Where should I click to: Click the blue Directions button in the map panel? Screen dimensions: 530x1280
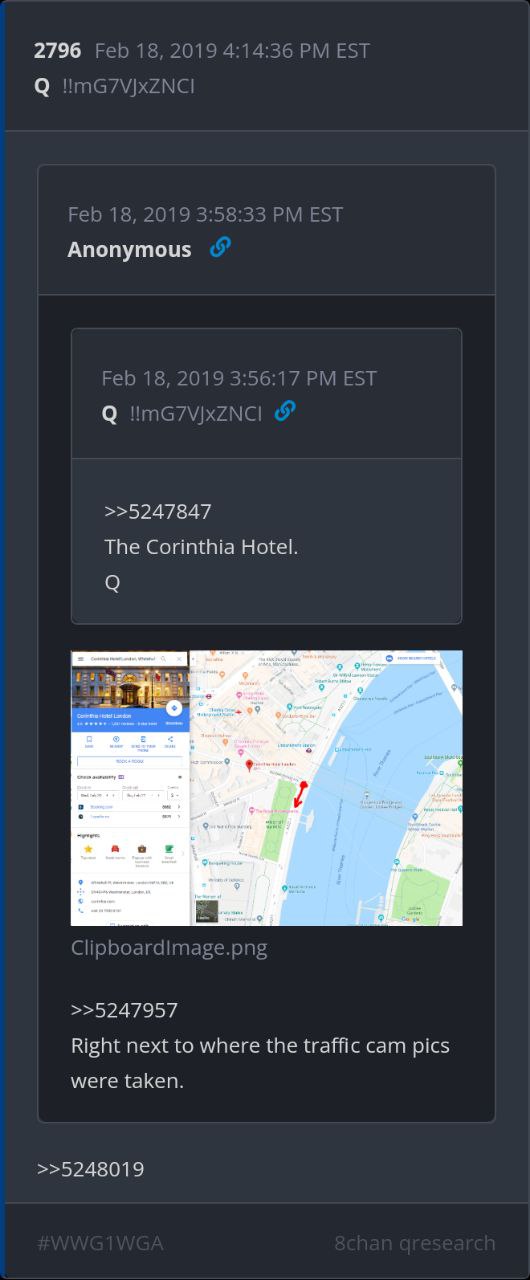click(174, 708)
